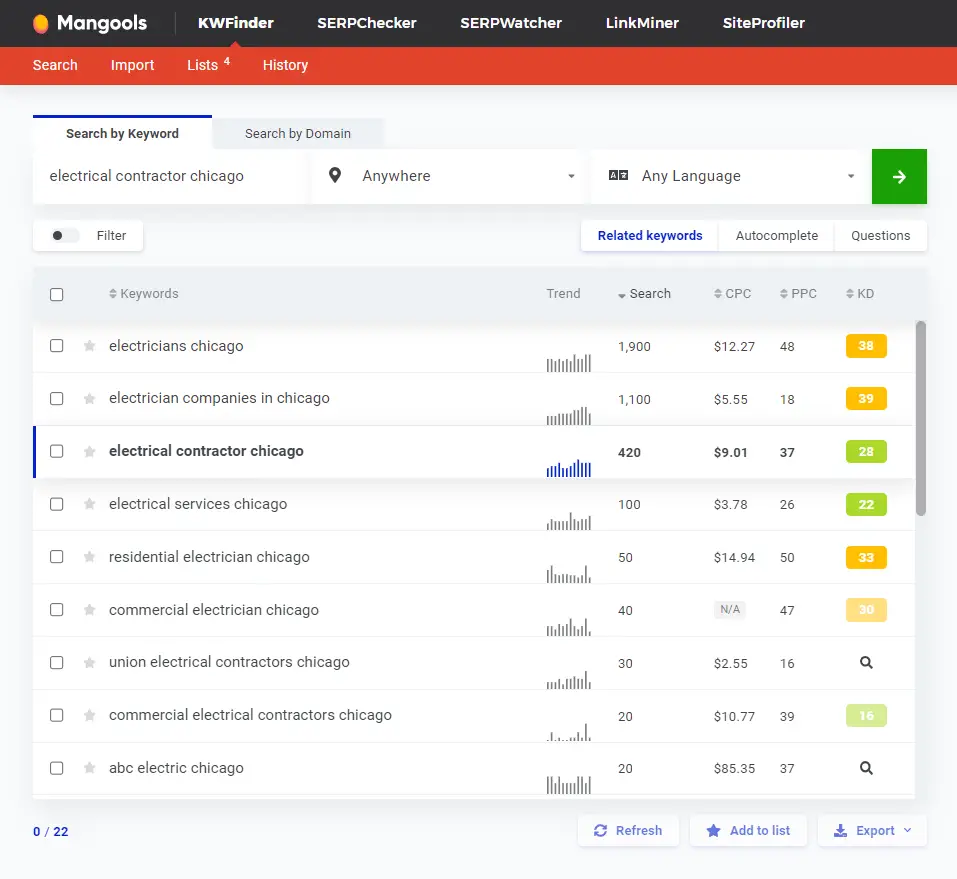Analyze KD magnifier for 'abc electric chicago'
This screenshot has height=879, width=957.
click(x=866, y=768)
